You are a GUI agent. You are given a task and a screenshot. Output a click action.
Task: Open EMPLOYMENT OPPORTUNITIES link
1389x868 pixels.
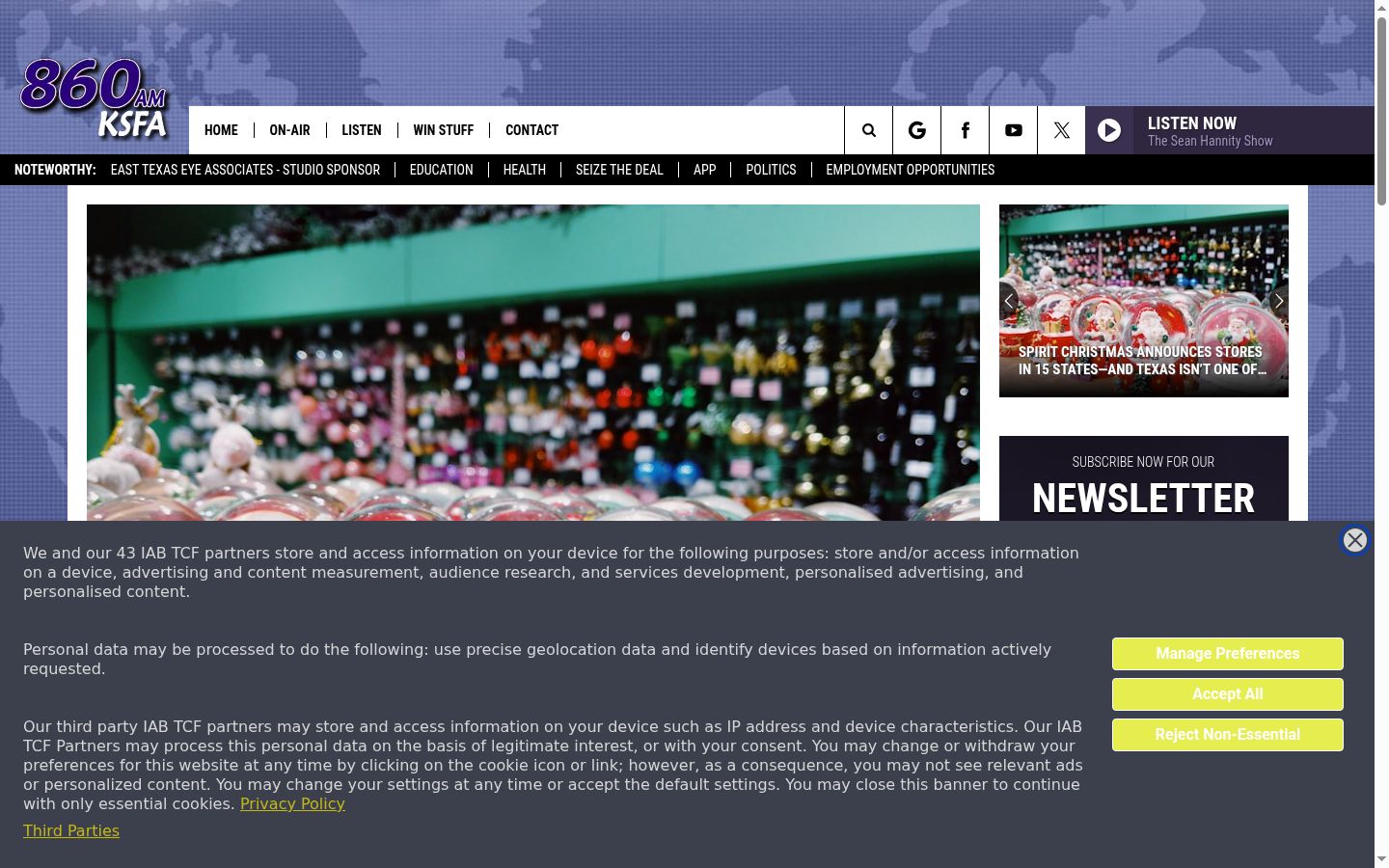[910, 170]
